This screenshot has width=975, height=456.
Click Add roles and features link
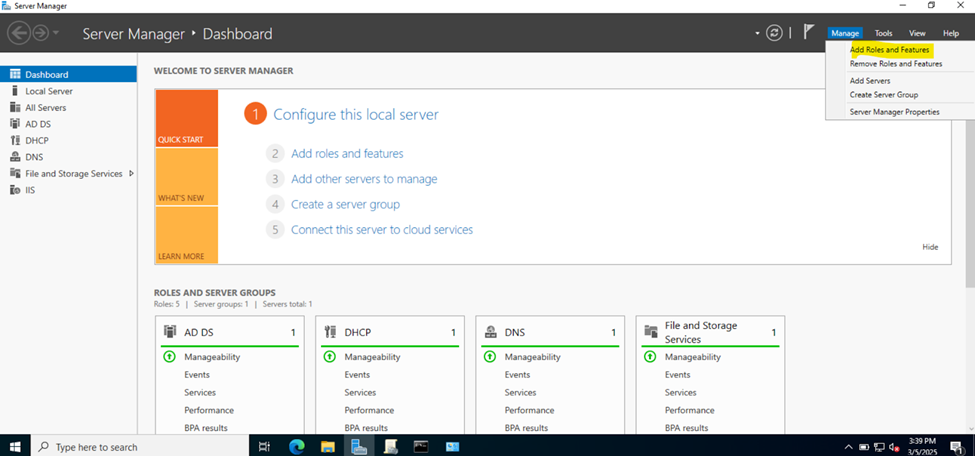tap(347, 154)
